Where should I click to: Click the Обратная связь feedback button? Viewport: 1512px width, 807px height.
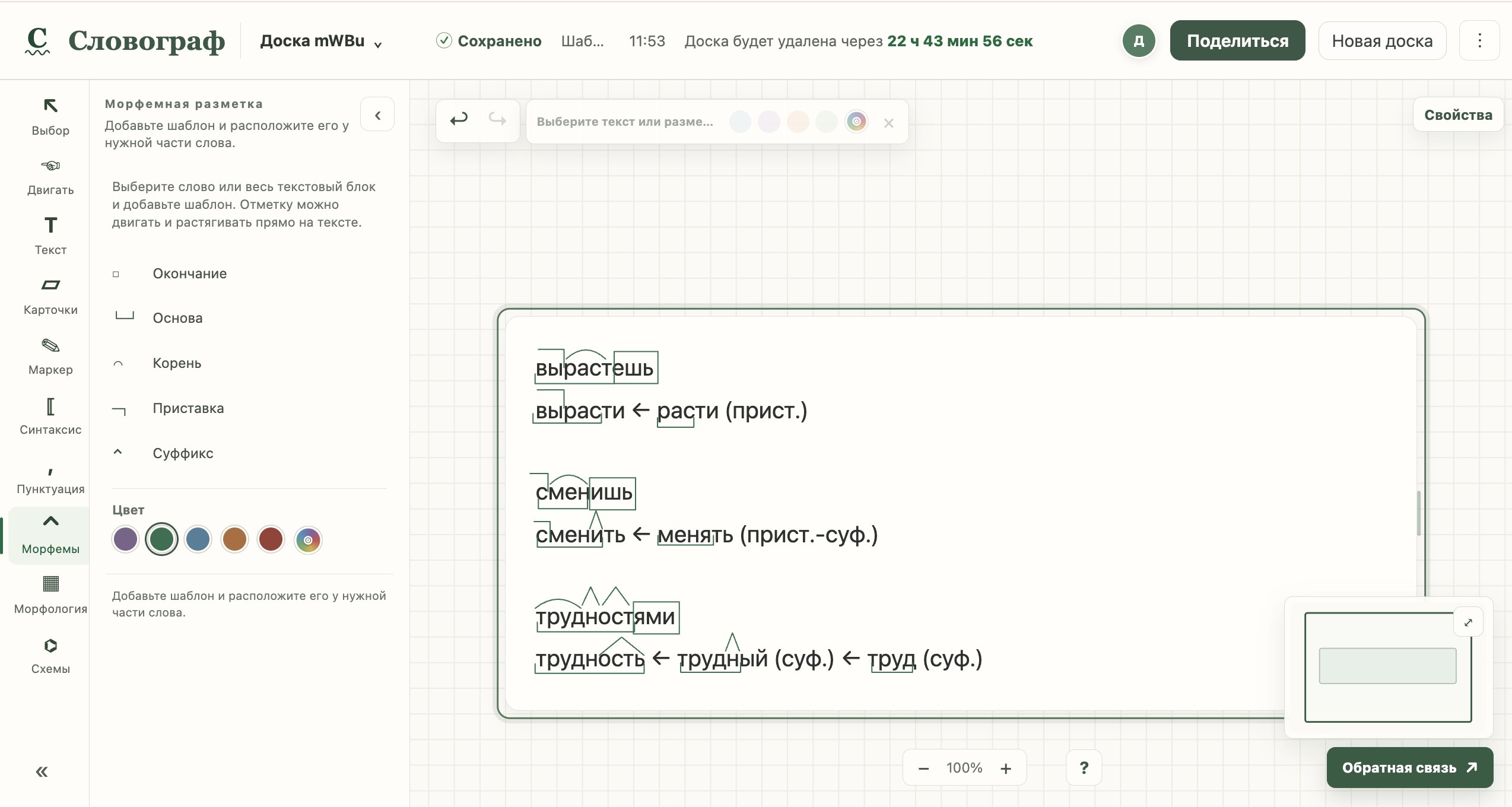pos(1410,768)
